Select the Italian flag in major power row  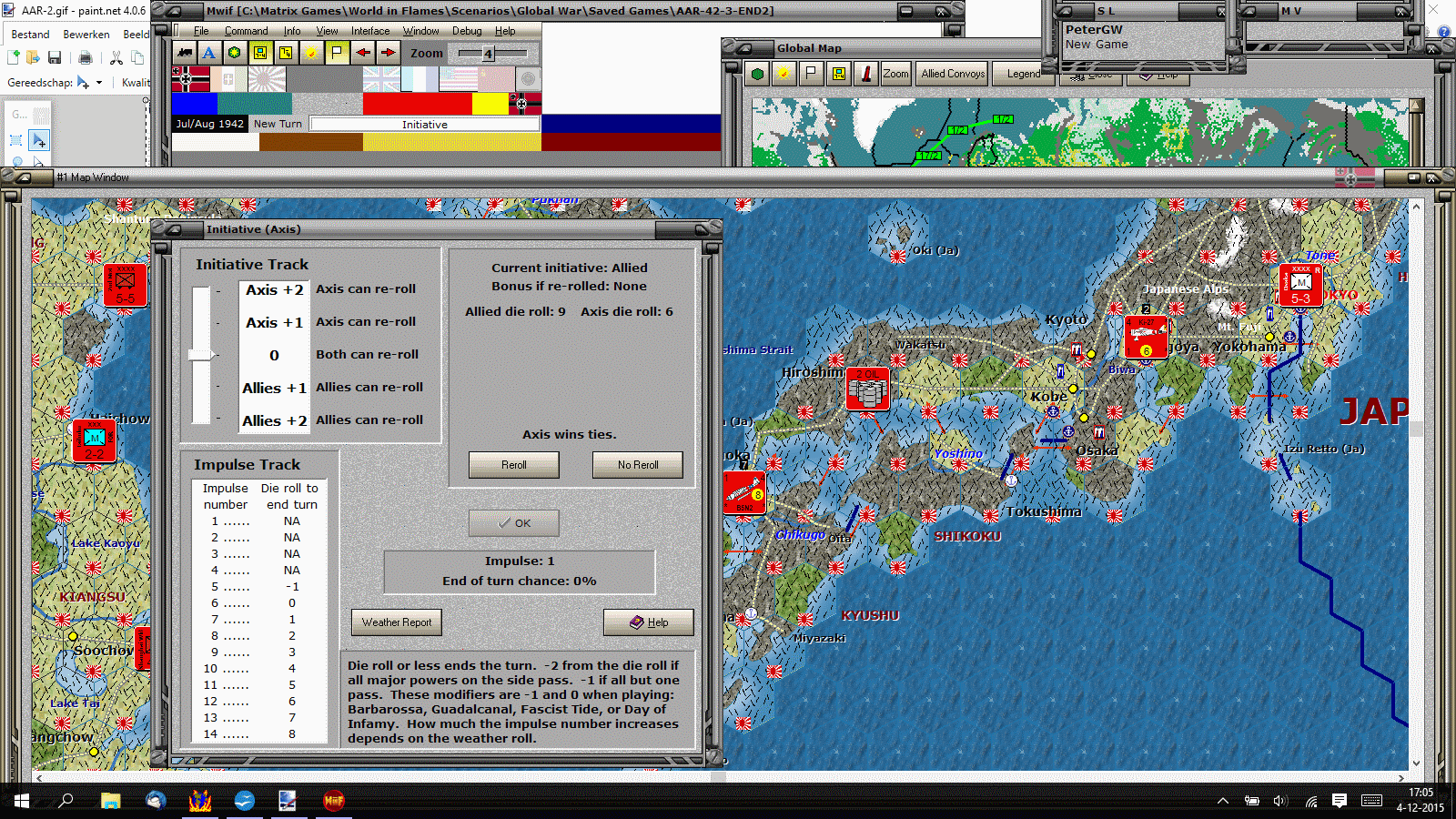tap(229, 79)
